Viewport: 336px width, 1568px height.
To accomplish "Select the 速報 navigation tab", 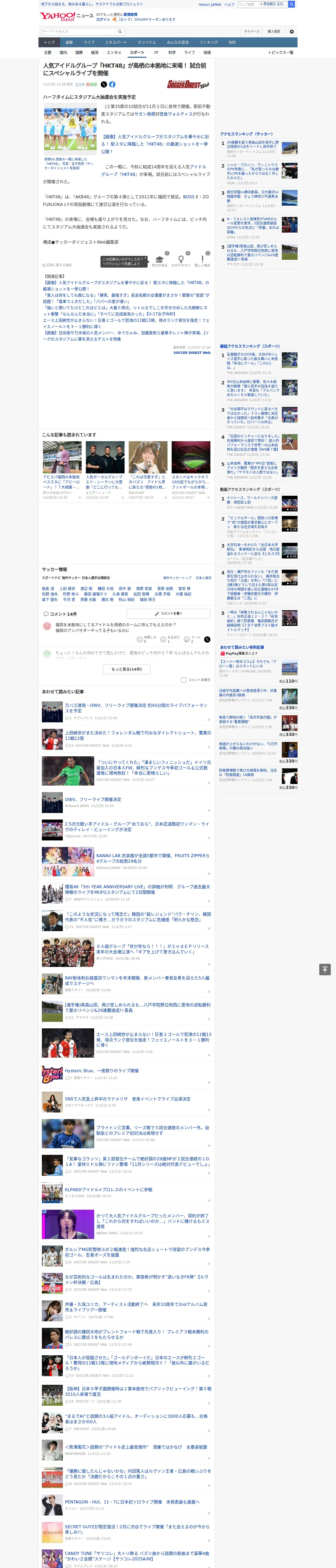I will 69,42.
